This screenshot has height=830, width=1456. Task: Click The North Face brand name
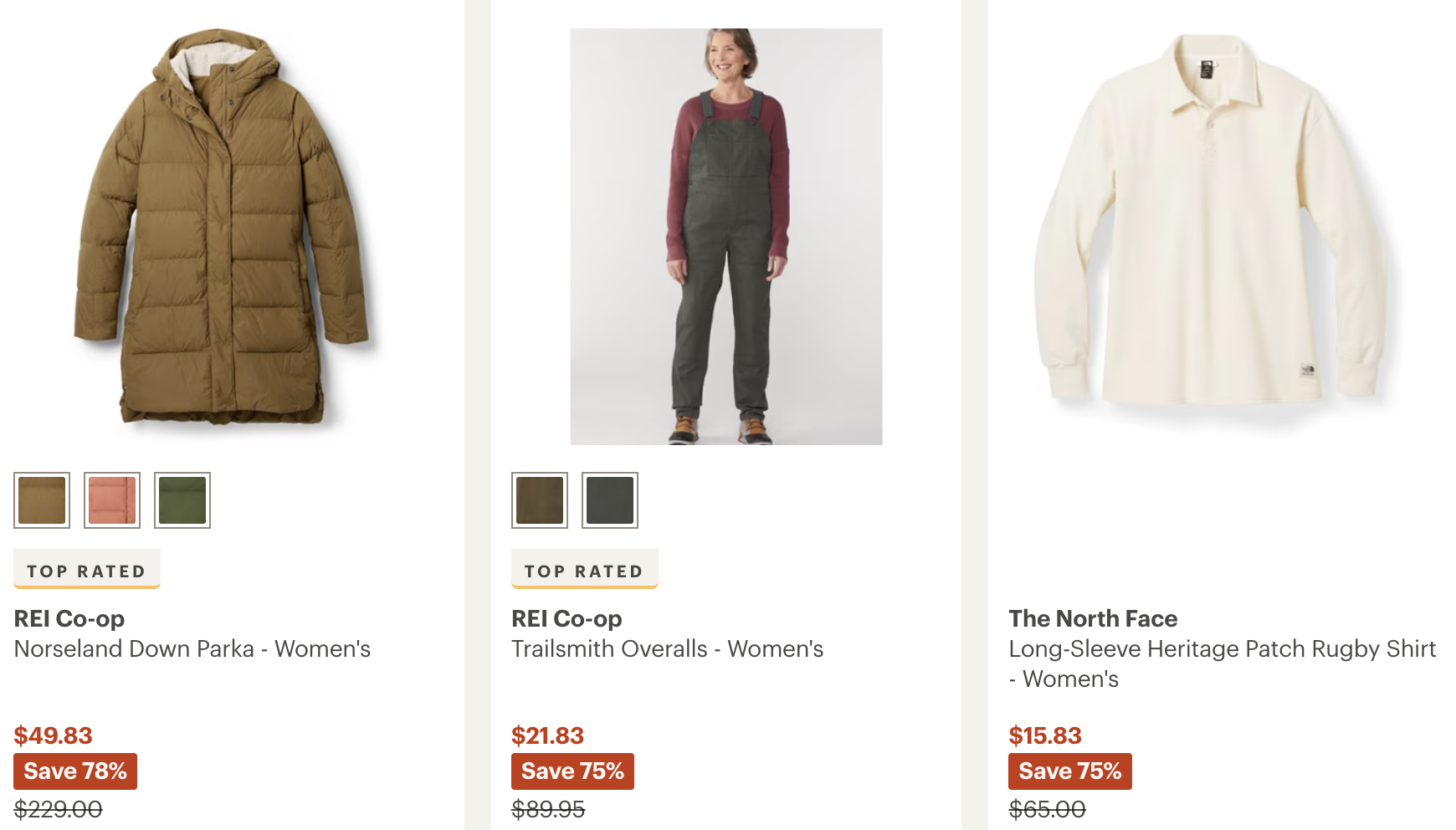point(1093,618)
